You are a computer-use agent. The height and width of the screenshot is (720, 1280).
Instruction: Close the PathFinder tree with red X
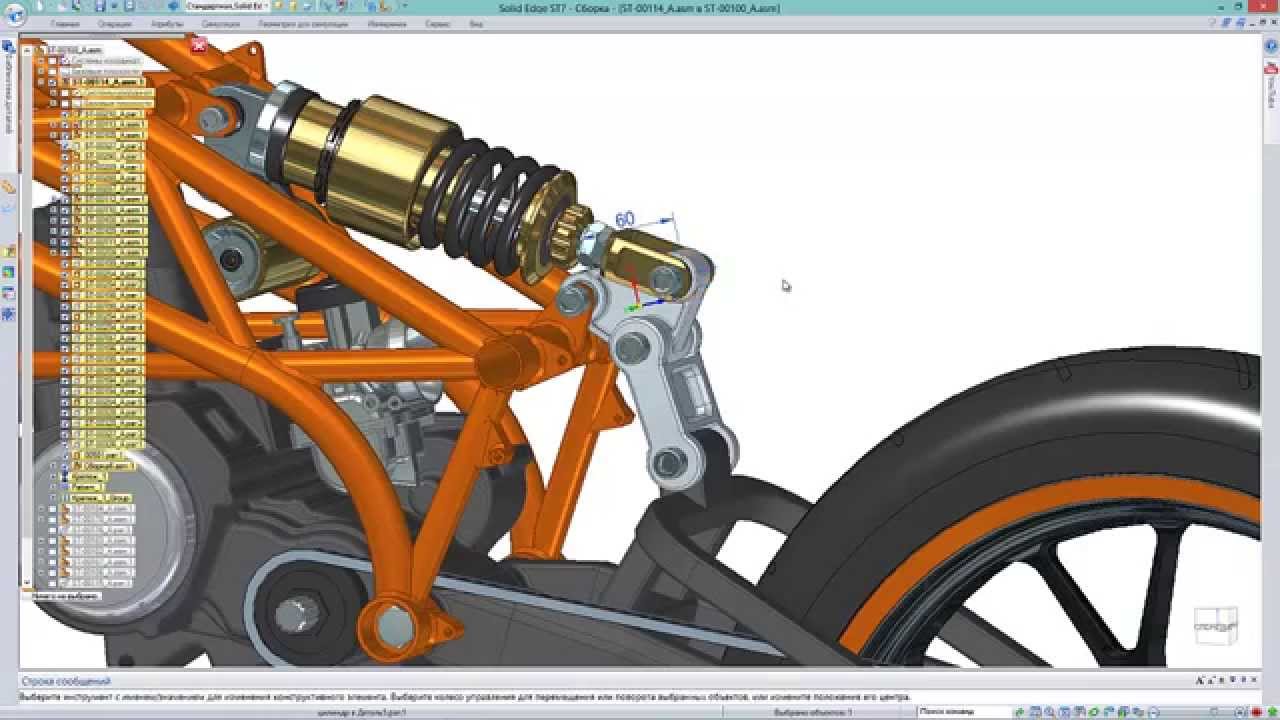point(198,44)
